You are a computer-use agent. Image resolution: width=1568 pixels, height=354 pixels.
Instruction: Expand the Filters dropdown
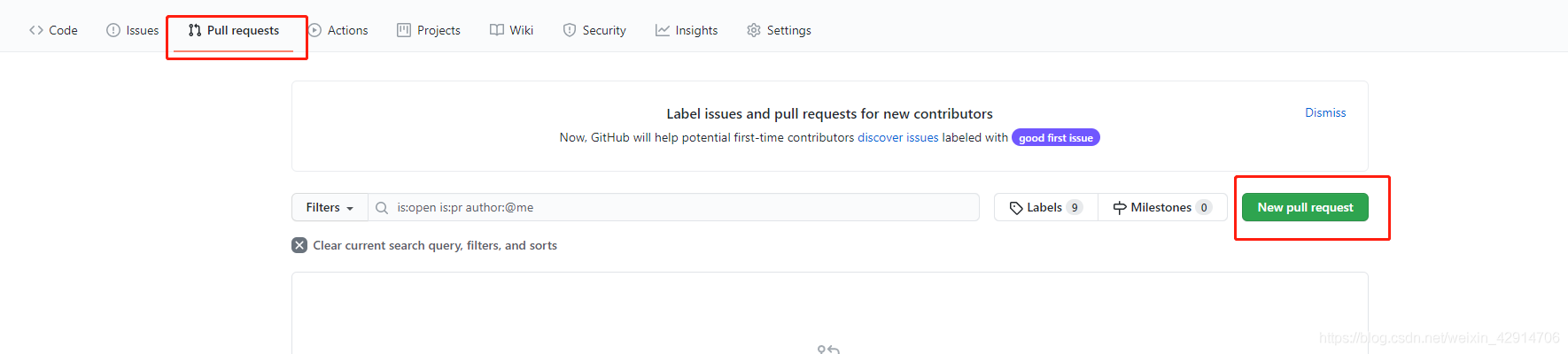coord(330,207)
